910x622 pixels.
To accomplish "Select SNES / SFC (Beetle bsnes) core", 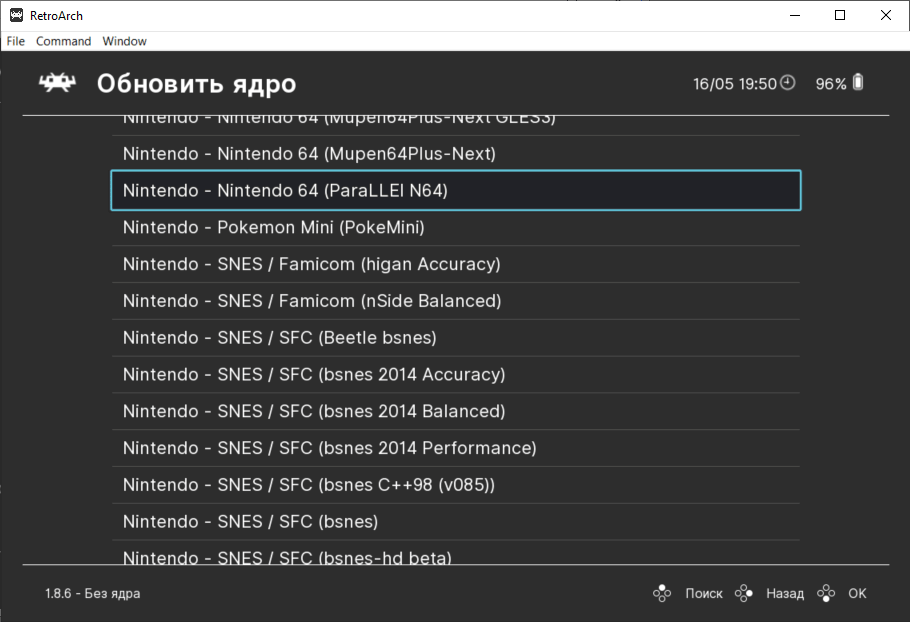I will pos(456,338).
